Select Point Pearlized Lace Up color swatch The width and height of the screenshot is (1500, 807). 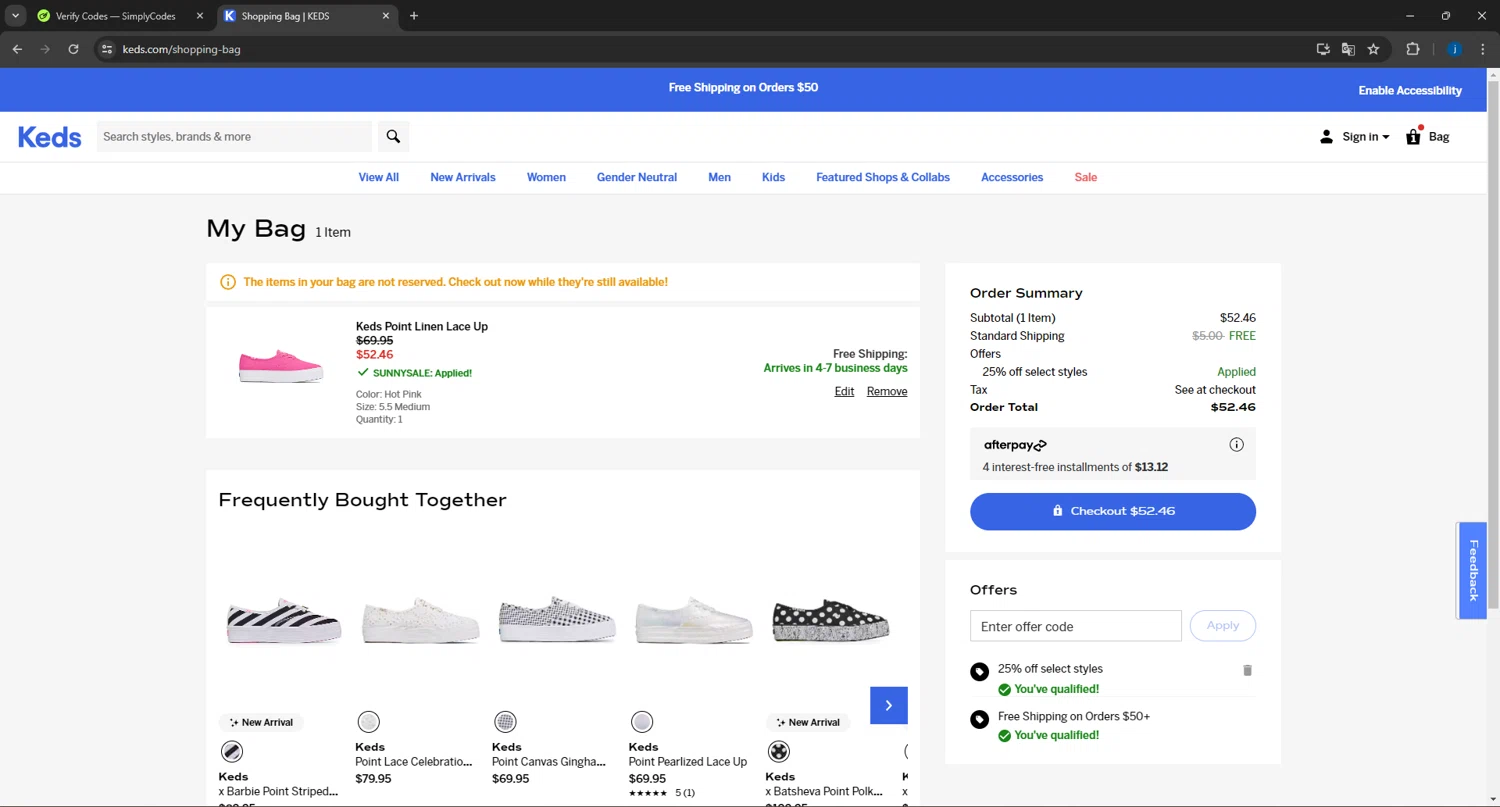coord(642,721)
